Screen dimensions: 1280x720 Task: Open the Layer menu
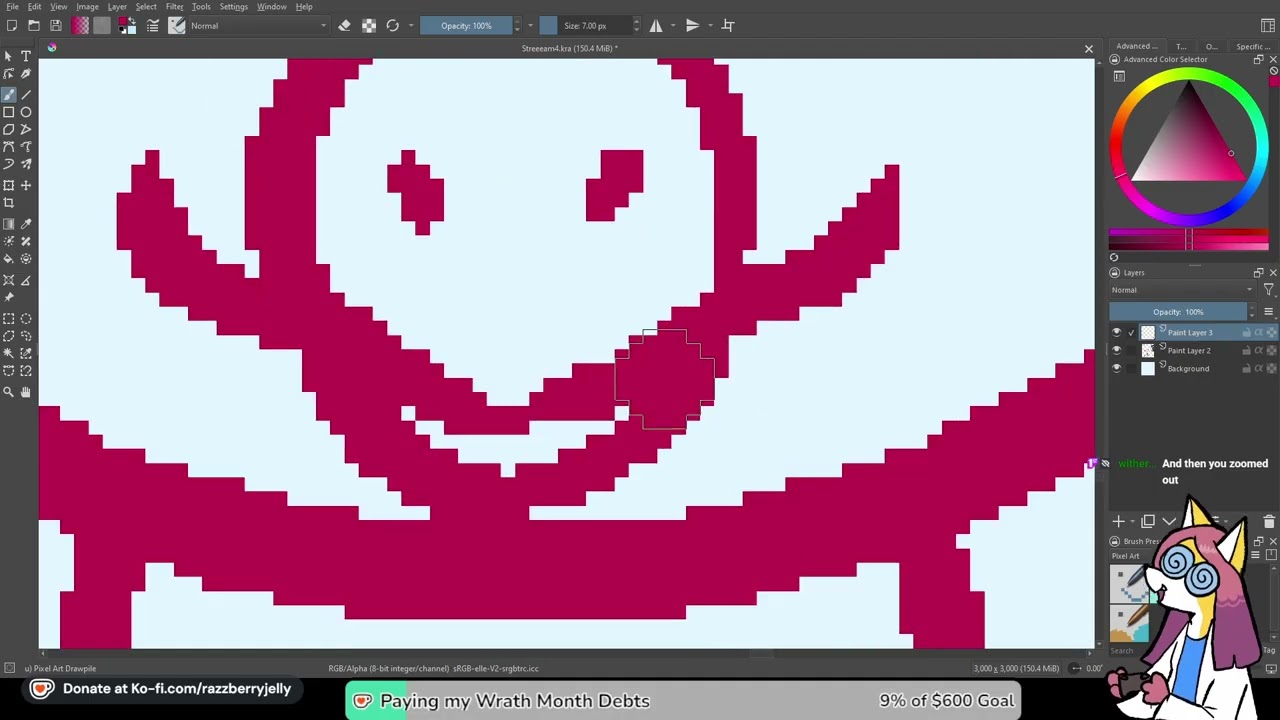(117, 7)
